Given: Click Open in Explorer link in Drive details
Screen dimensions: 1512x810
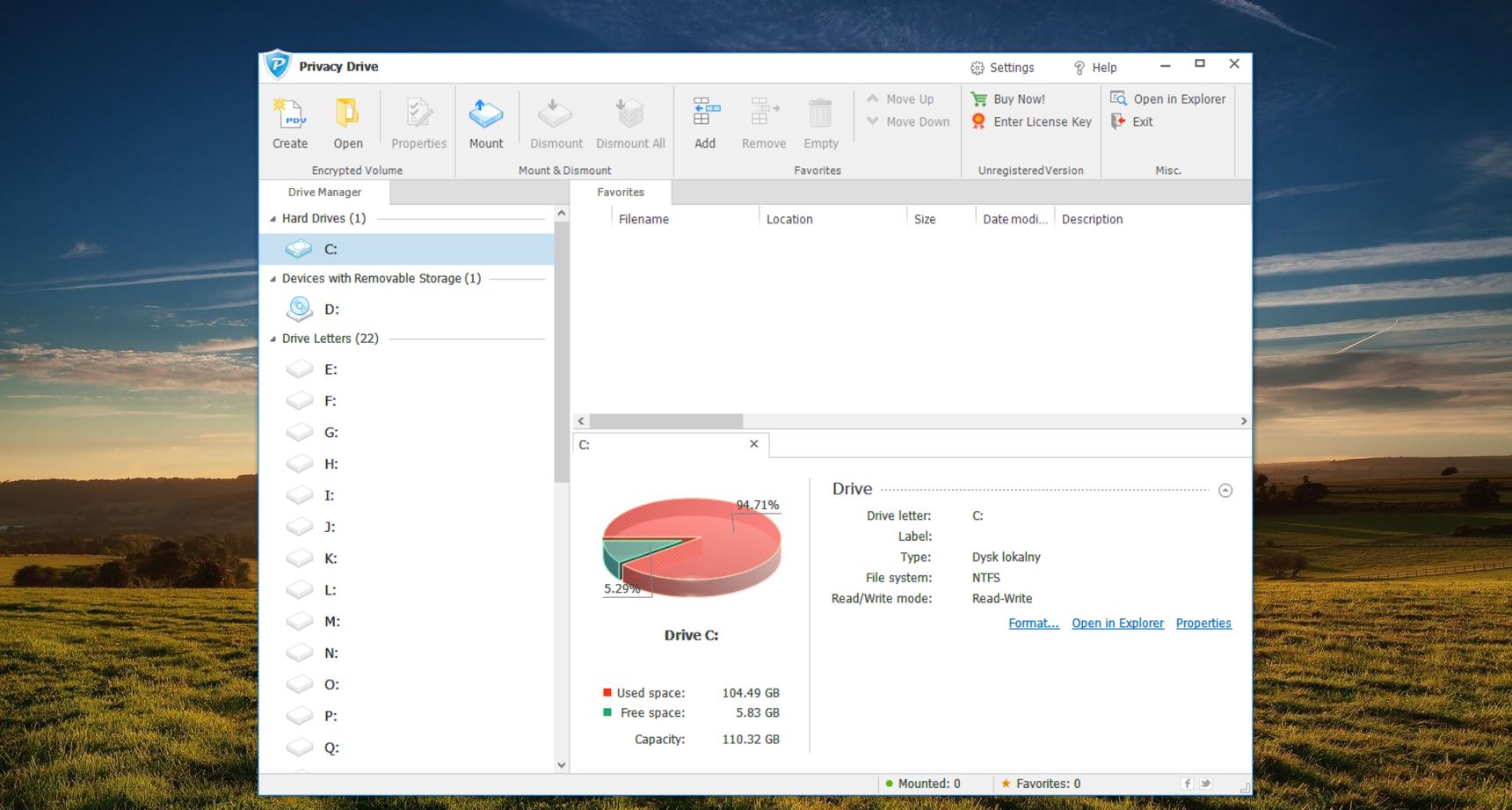Looking at the screenshot, I should (1117, 624).
